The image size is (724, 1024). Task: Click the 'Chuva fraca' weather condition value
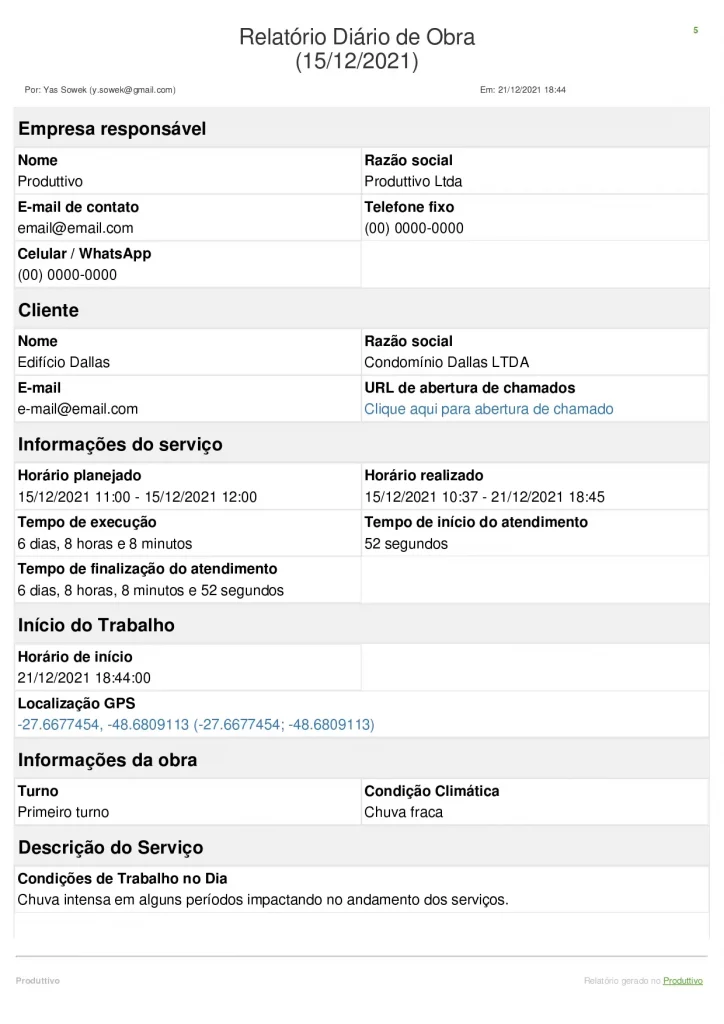click(403, 812)
